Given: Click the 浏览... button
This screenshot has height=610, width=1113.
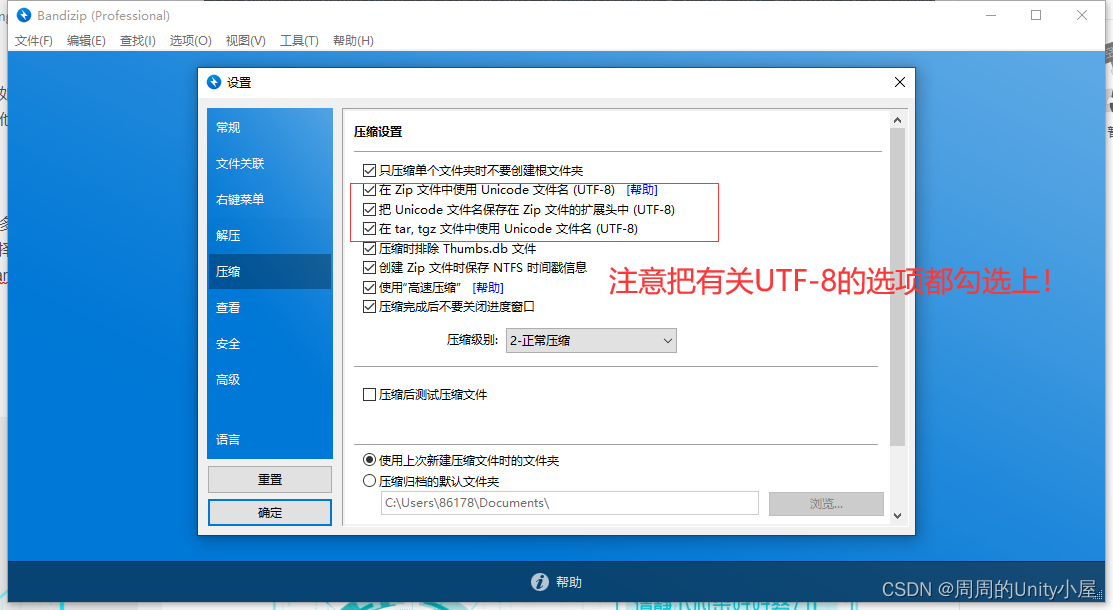Looking at the screenshot, I should [x=826, y=503].
